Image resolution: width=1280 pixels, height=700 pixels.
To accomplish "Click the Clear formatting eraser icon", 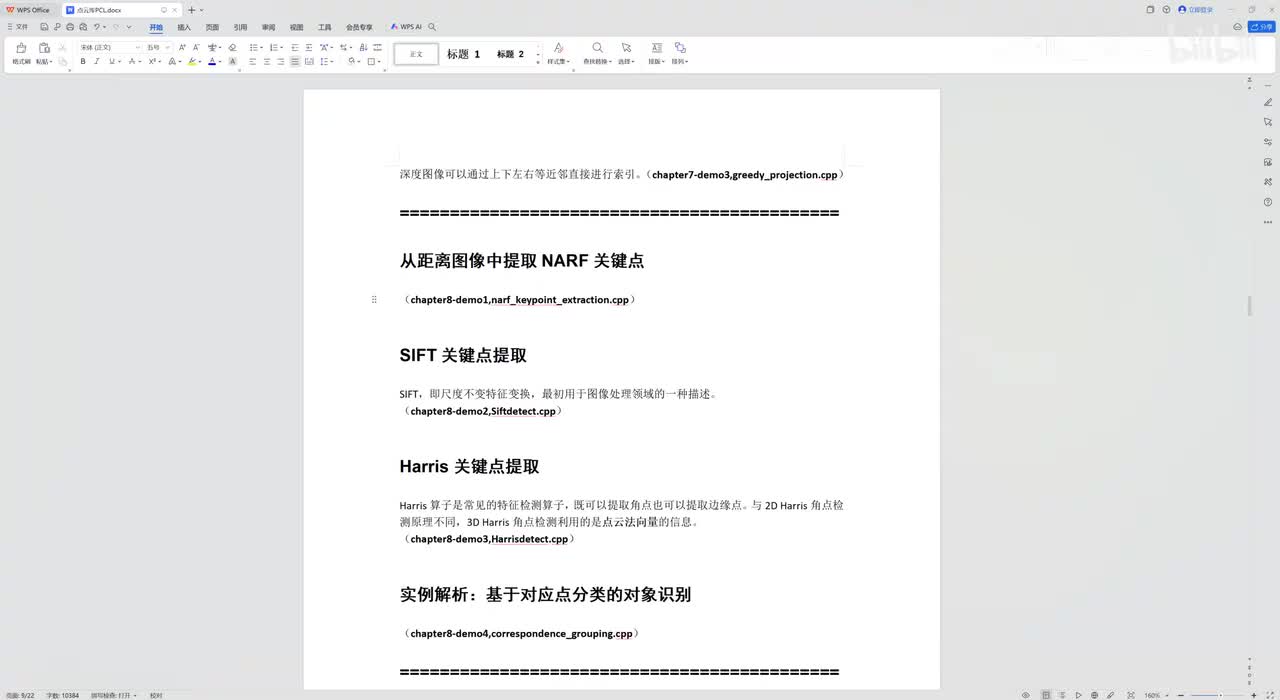I will [x=233, y=47].
